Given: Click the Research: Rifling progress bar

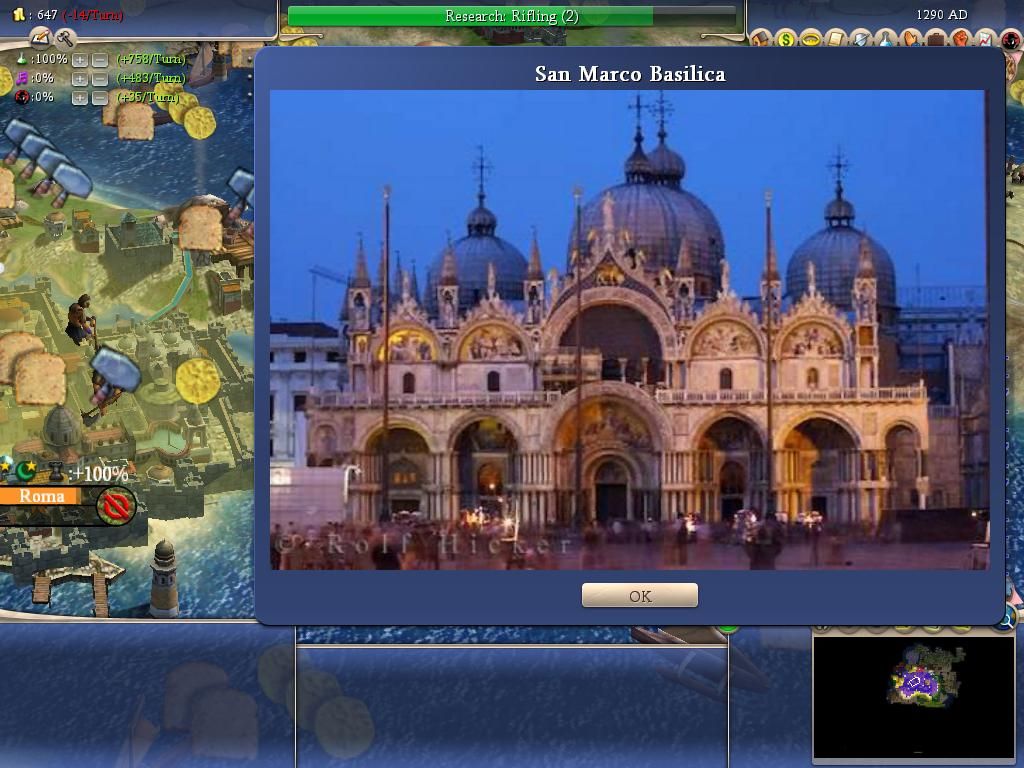Looking at the screenshot, I should click(512, 16).
